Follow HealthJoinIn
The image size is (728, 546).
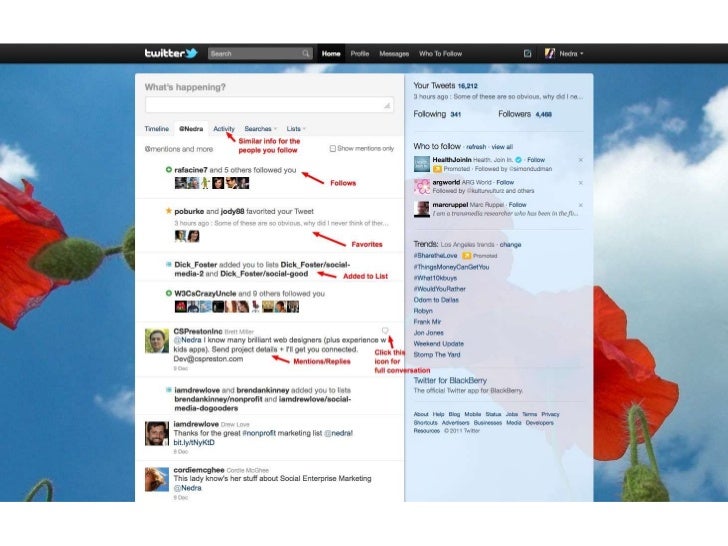[x=536, y=160]
